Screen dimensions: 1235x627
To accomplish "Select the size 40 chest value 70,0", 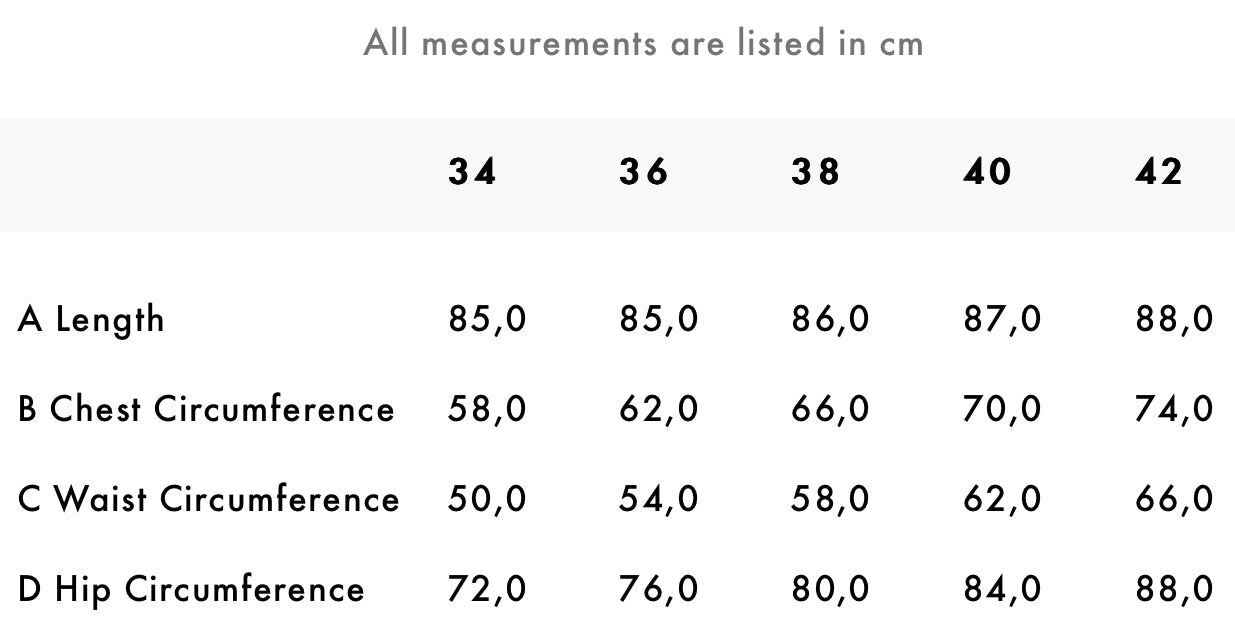I will pyautogui.click(x=1002, y=409).
